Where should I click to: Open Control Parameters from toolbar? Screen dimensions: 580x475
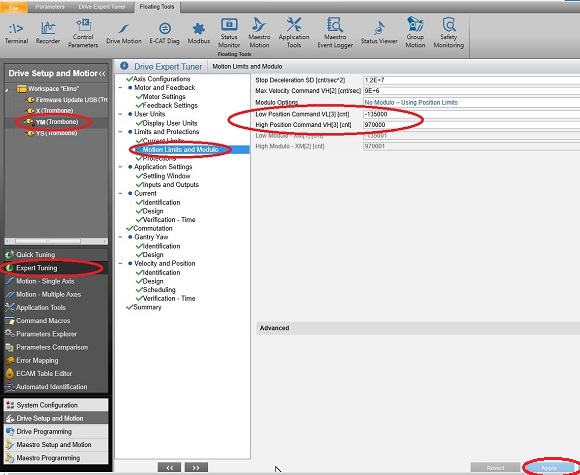coord(83,33)
